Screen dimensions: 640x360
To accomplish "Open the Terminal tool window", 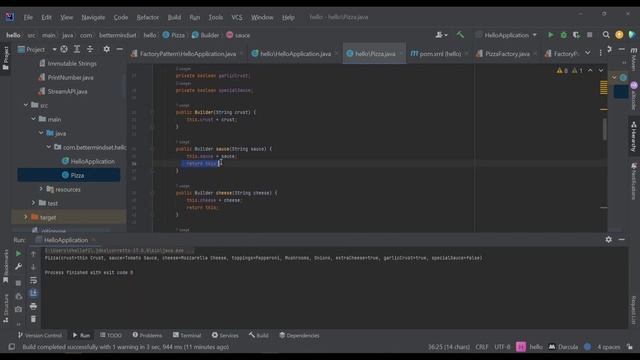I will [x=187, y=335].
